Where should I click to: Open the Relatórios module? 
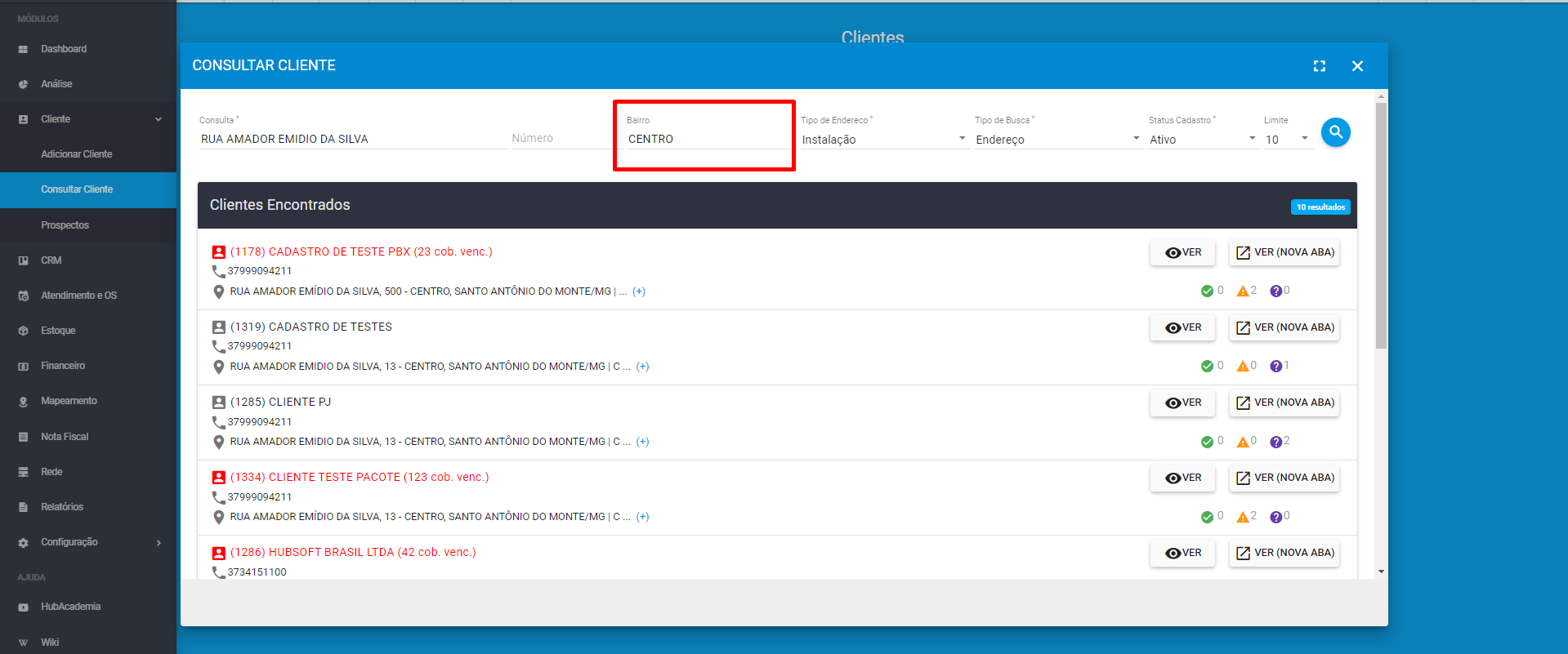[x=62, y=507]
